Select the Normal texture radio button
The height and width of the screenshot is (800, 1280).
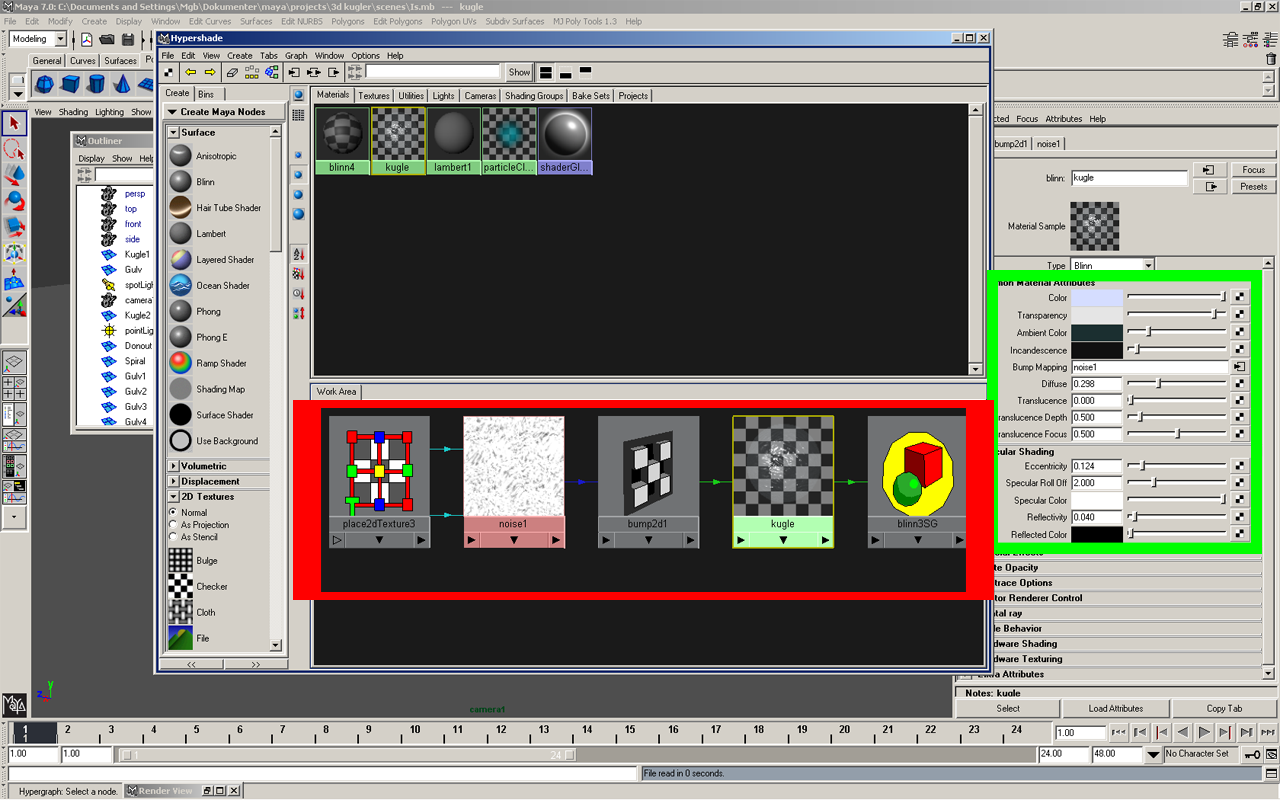click(x=173, y=512)
